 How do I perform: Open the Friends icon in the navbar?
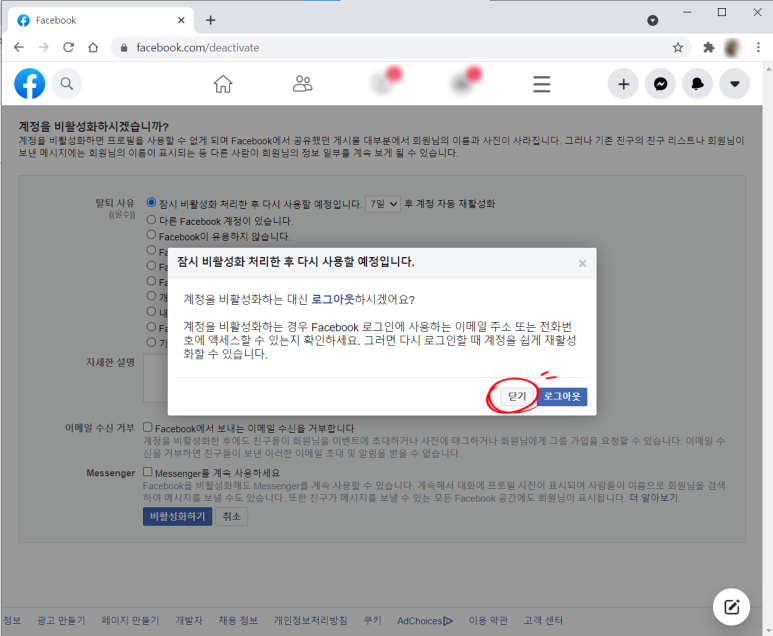click(x=303, y=84)
